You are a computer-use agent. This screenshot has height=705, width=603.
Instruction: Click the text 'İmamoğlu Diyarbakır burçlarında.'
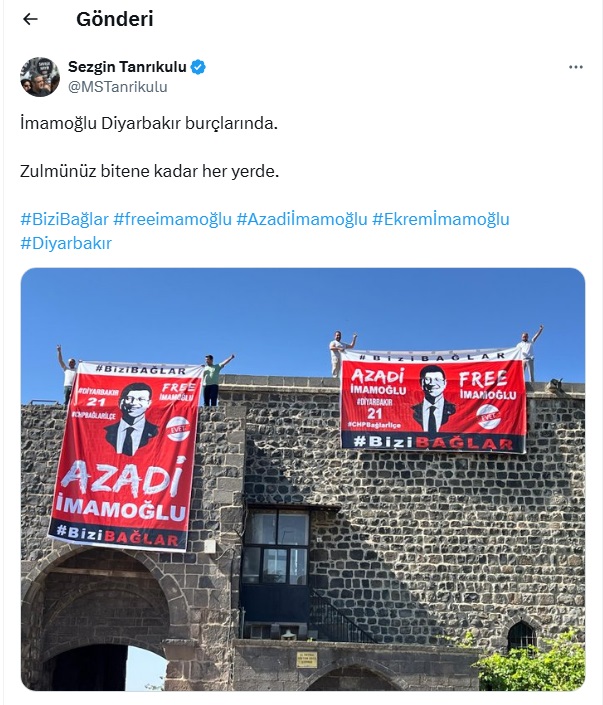(149, 123)
